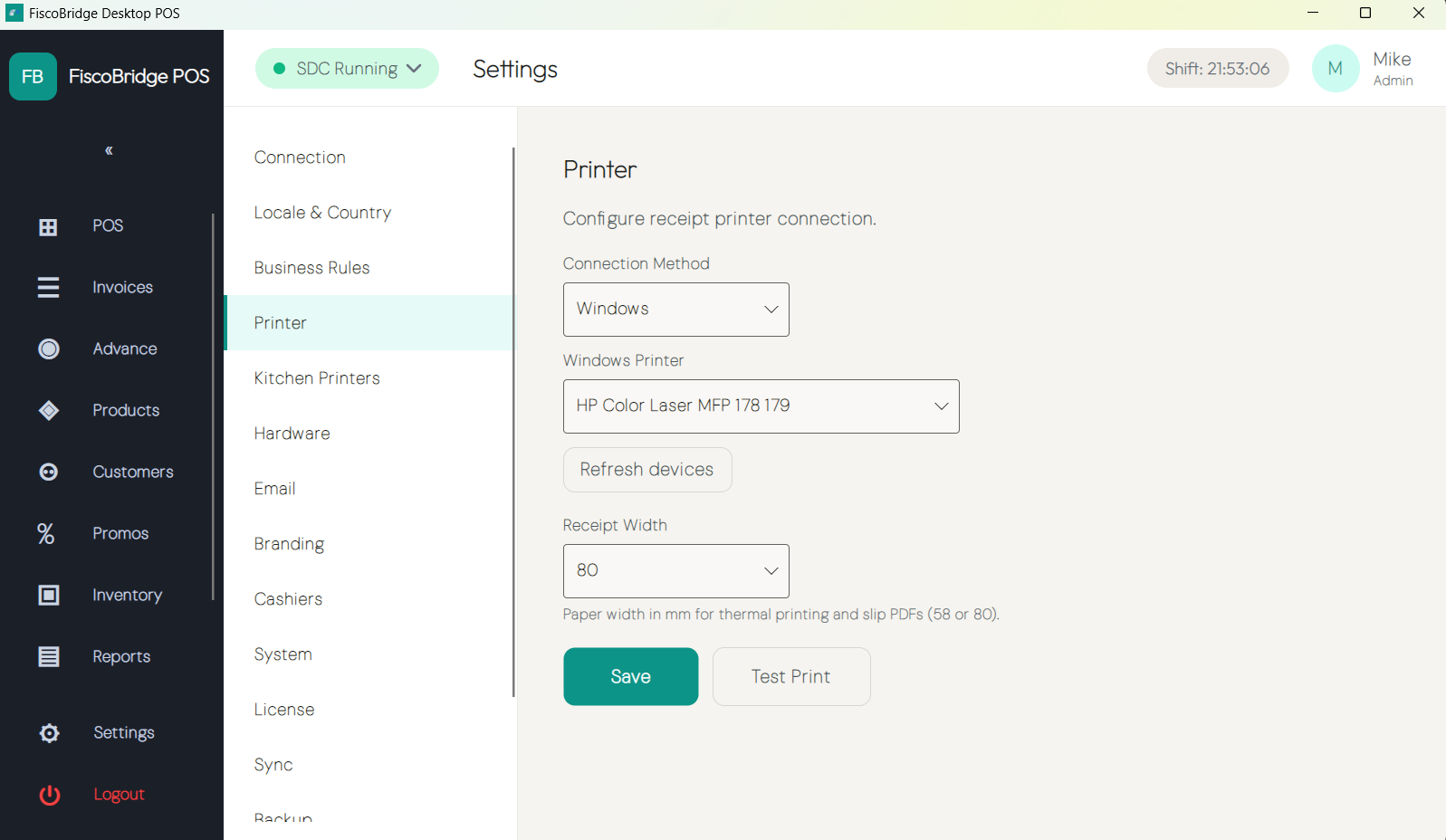Open the Connection settings tab

click(x=369, y=157)
